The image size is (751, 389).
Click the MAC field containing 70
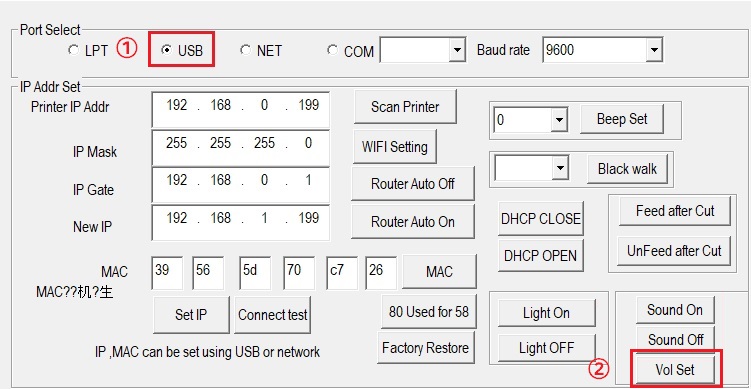[299, 273]
